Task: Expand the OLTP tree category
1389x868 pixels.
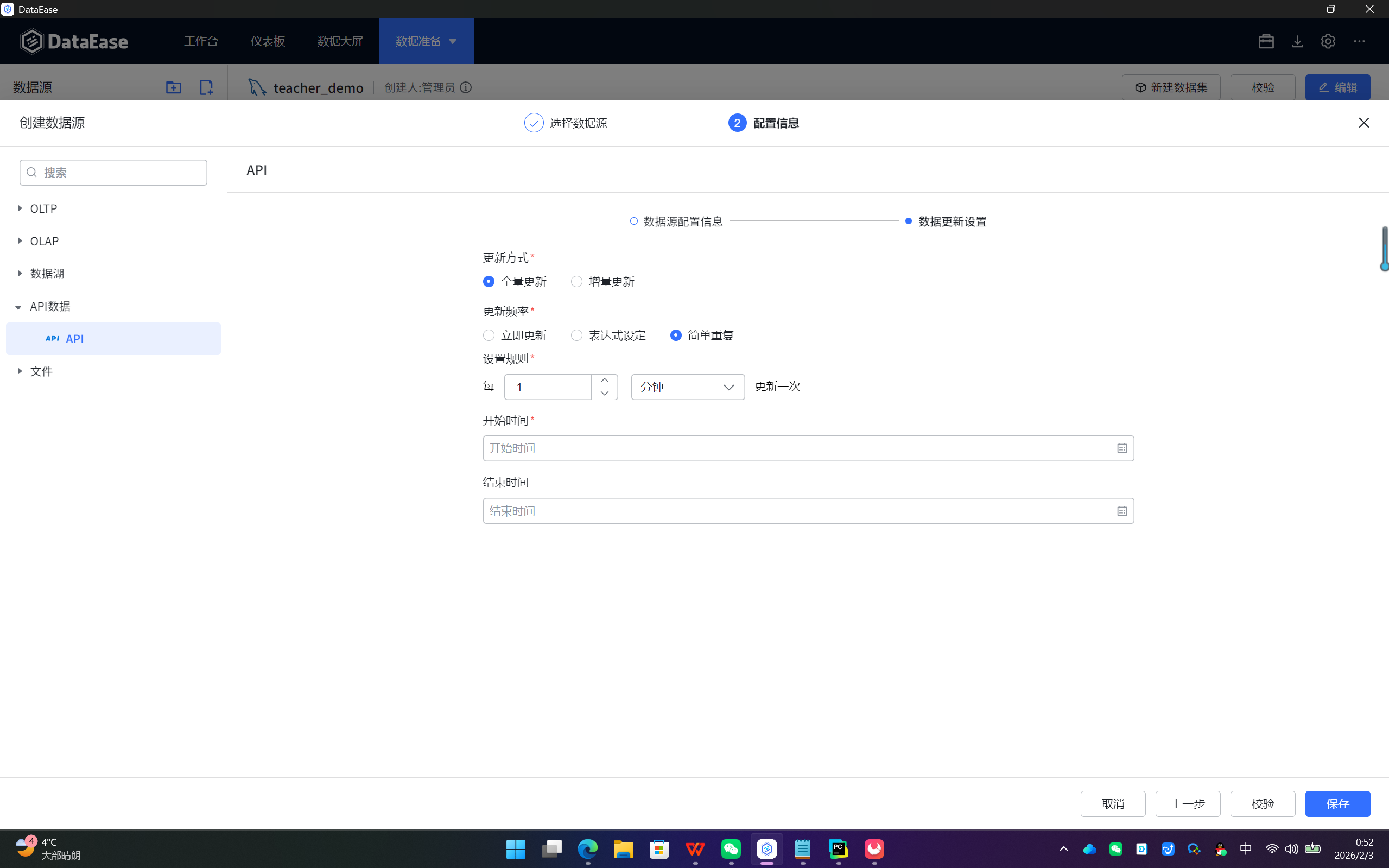Action: pos(20,208)
